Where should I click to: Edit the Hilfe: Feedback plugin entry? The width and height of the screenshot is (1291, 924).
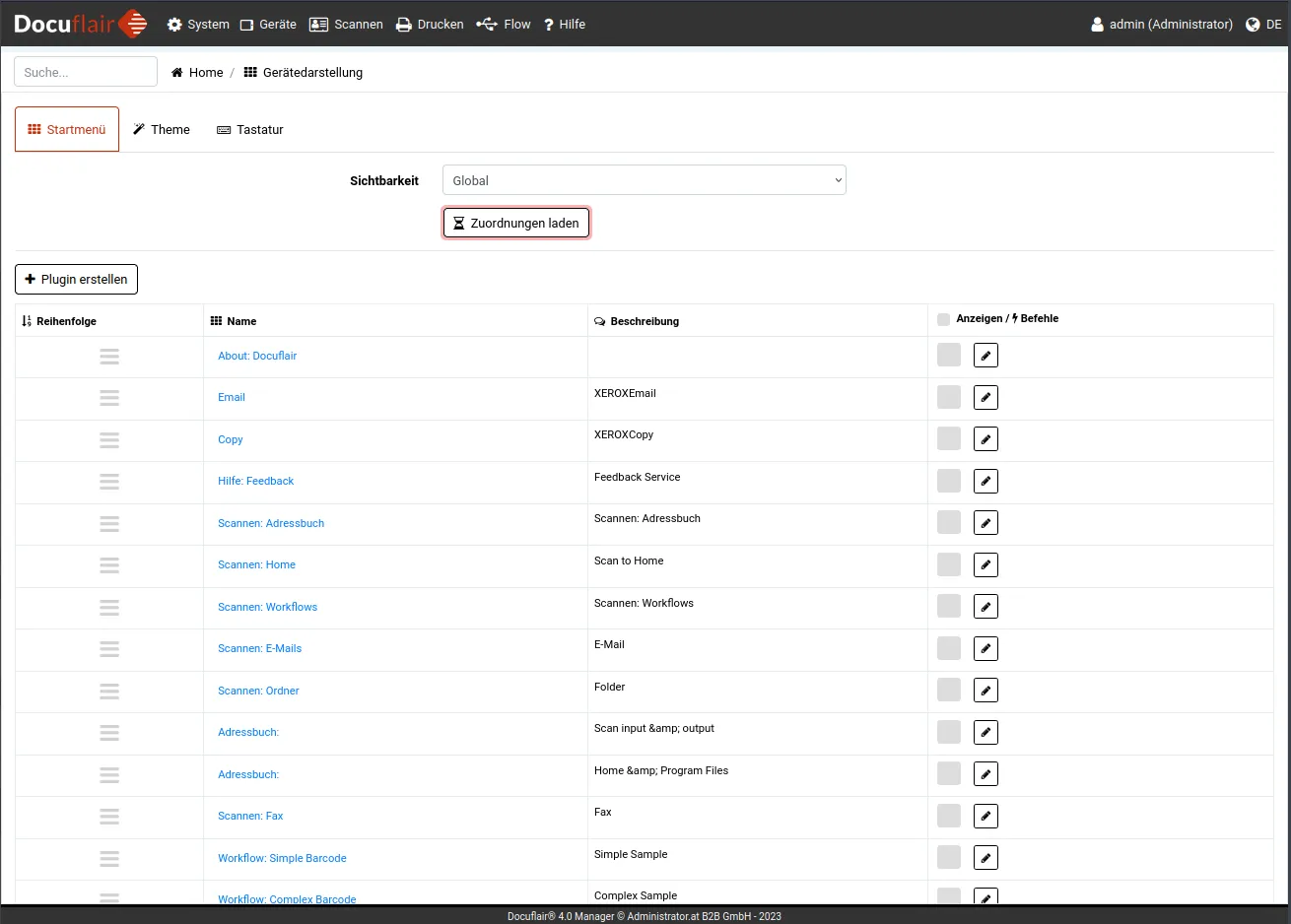pos(985,482)
